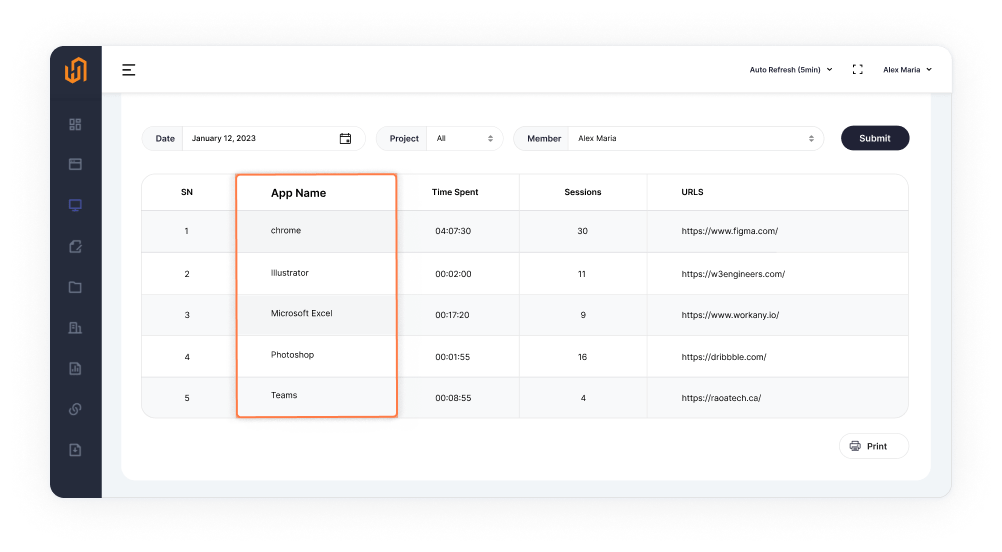The image size is (1002, 552).
Task: Open the folder icon in the sidebar
Action: (x=75, y=287)
